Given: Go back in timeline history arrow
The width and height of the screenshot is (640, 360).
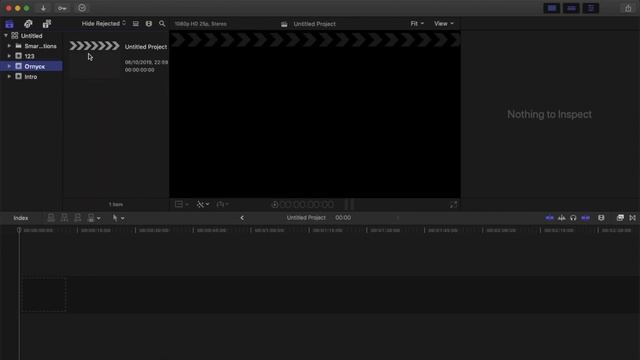Looking at the screenshot, I should click(242, 218).
